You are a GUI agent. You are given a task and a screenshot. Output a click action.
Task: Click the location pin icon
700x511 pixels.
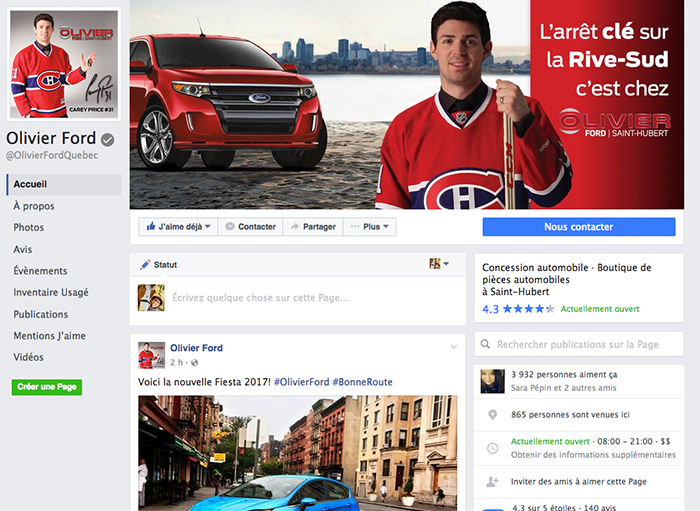492,415
